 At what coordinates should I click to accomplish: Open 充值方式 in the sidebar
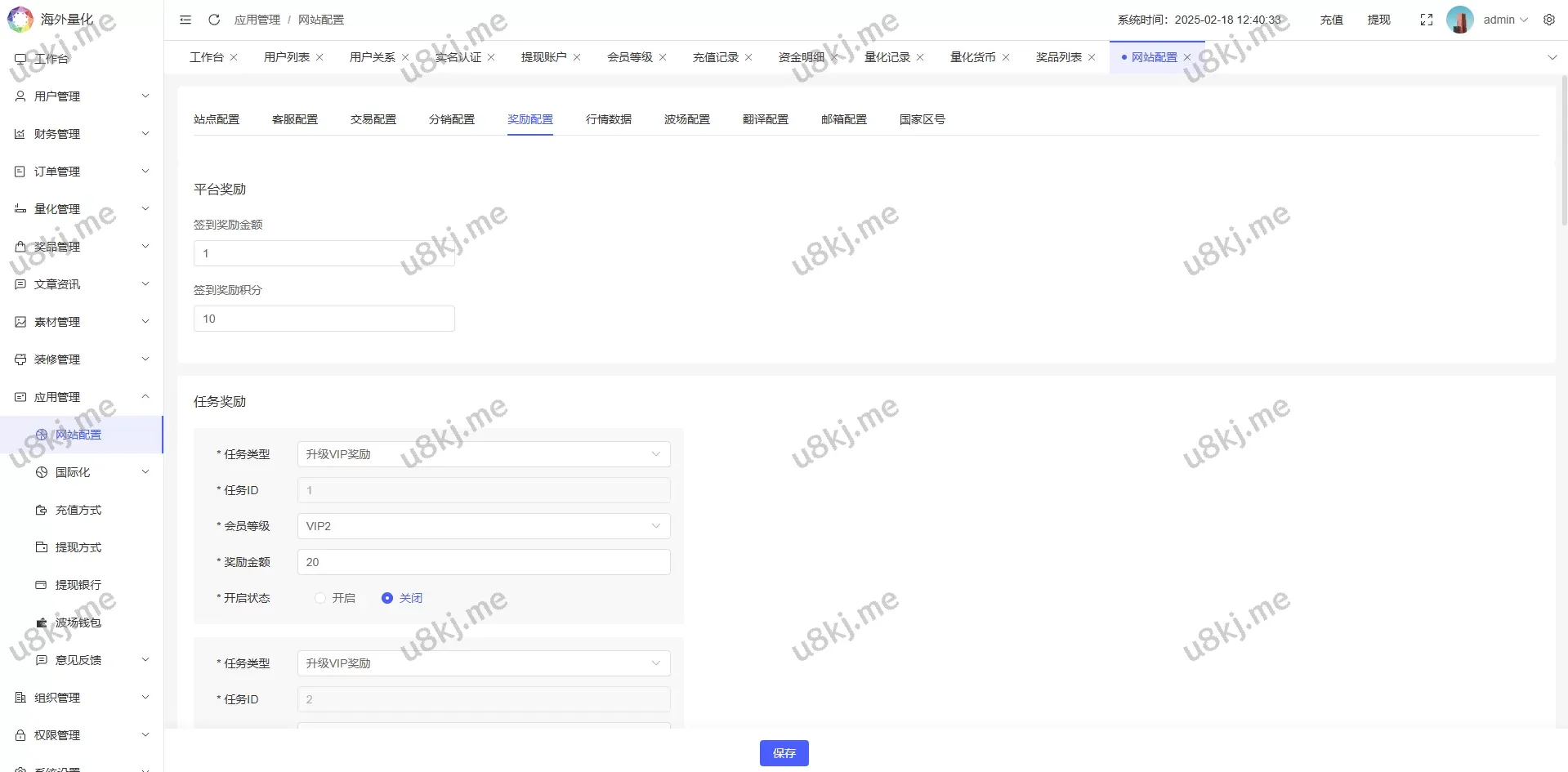click(78, 510)
